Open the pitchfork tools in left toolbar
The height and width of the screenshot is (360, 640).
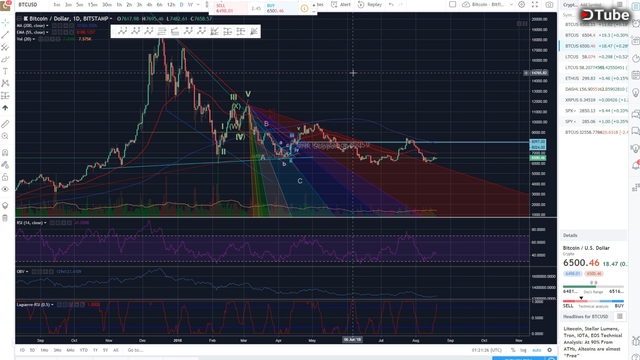(x=5, y=47)
